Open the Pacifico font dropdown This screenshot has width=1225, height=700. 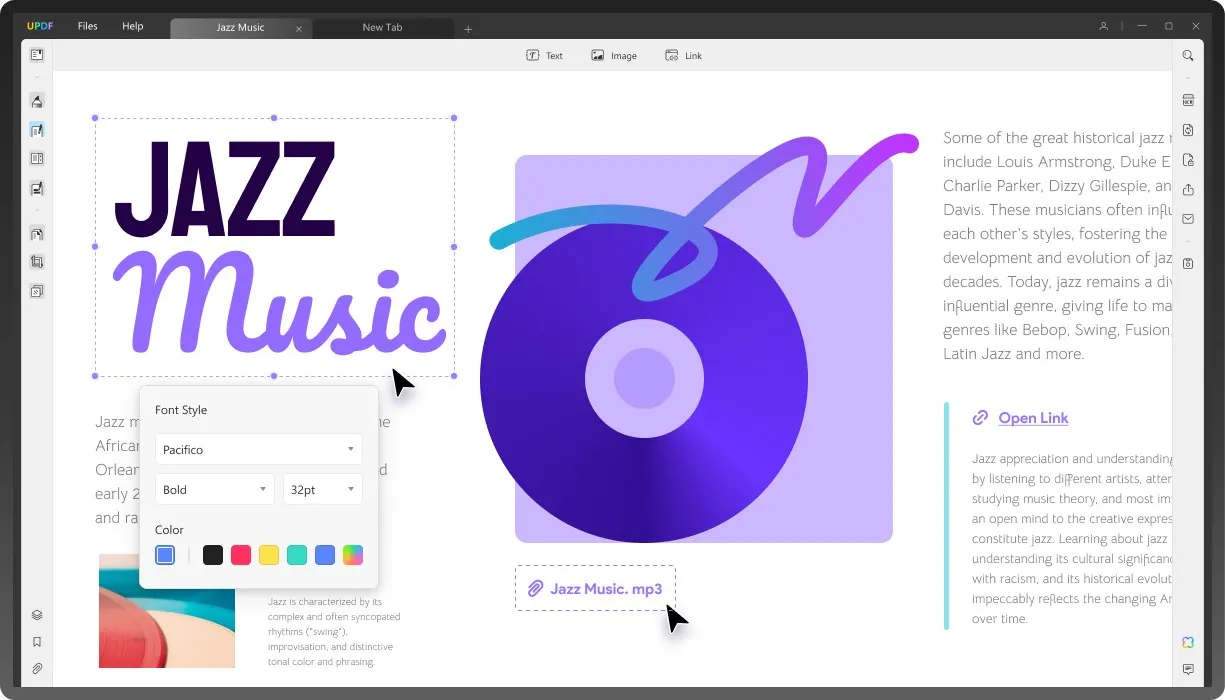point(259,449)
